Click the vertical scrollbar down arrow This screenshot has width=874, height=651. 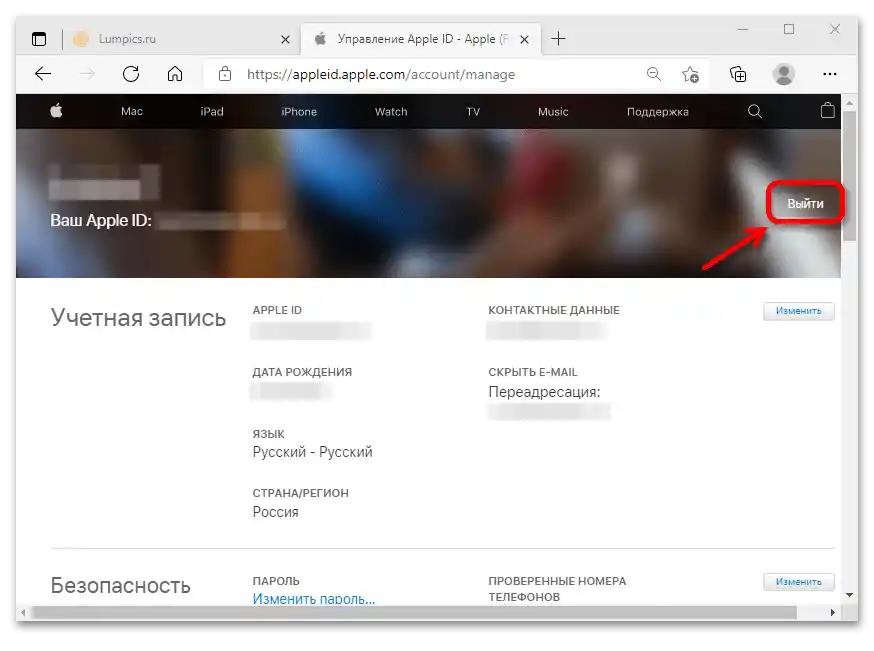849,595
